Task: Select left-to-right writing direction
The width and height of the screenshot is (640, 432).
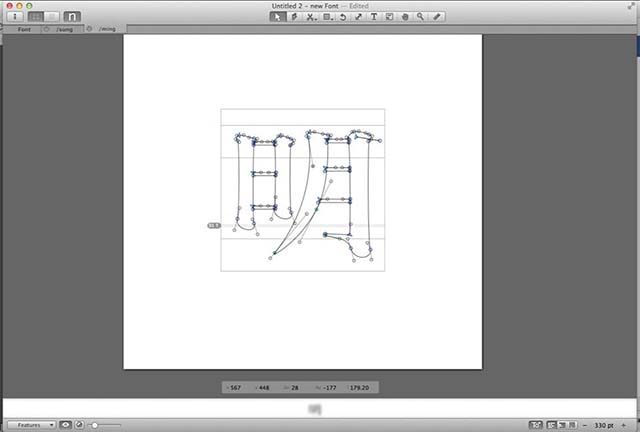Action: (x=551, y=425)
